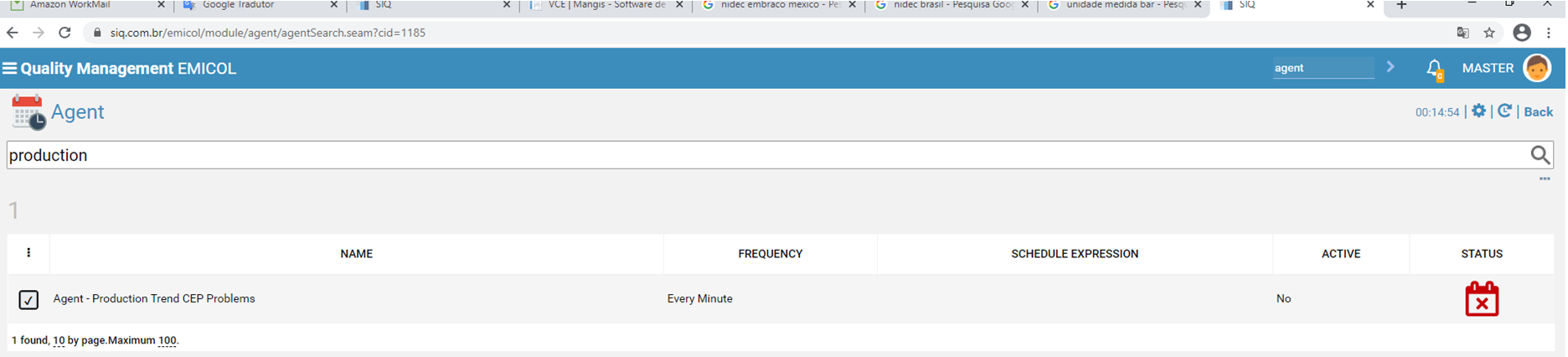Open Chrome three-dot menu
1568x357 pixels.
pos(1549,33)
